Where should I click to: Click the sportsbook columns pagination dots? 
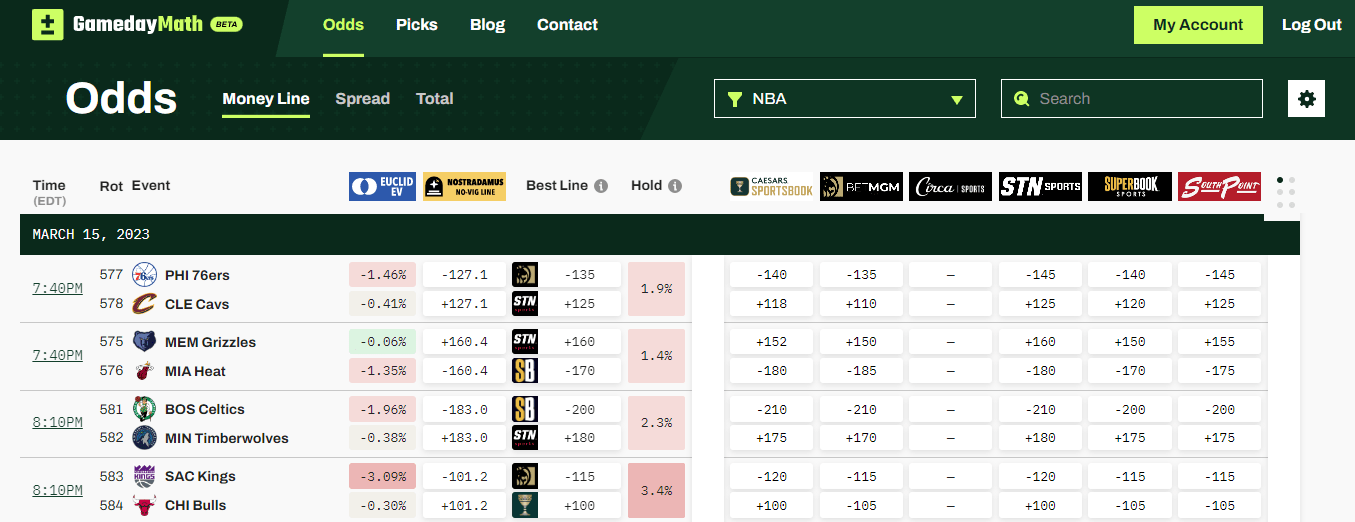coord(1286,192)
